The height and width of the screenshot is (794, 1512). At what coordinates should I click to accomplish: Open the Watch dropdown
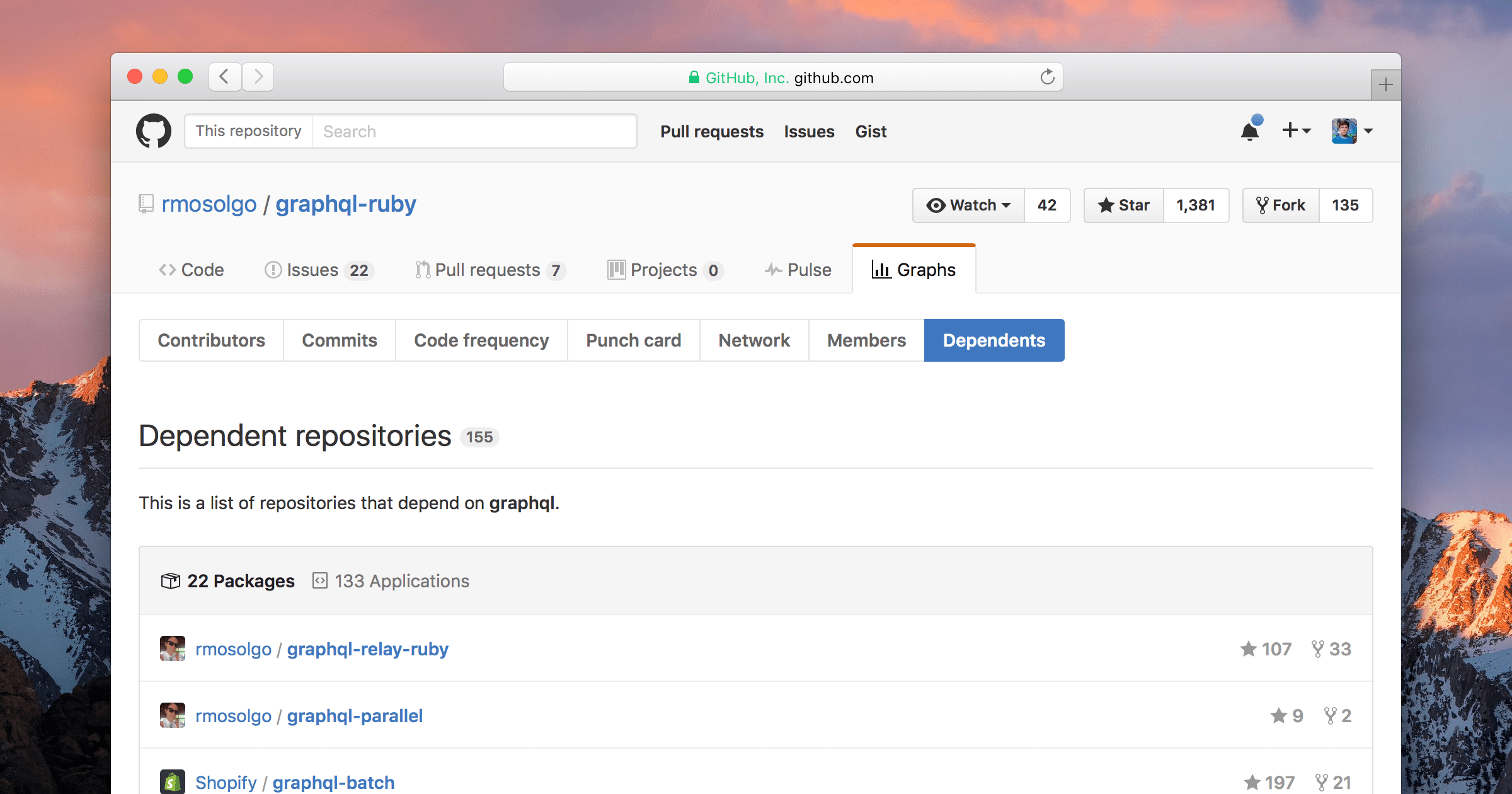click(968, 205)
